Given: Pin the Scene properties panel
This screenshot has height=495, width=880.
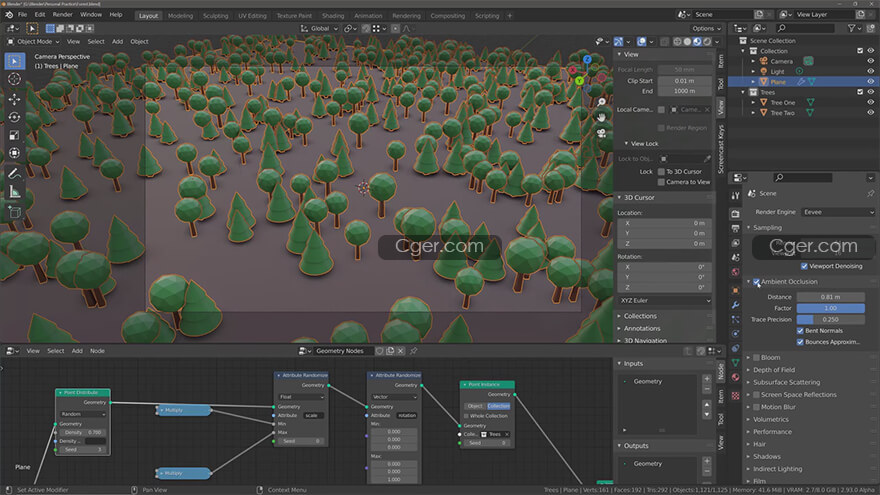Looking at the screenshot, I should 870,193.
